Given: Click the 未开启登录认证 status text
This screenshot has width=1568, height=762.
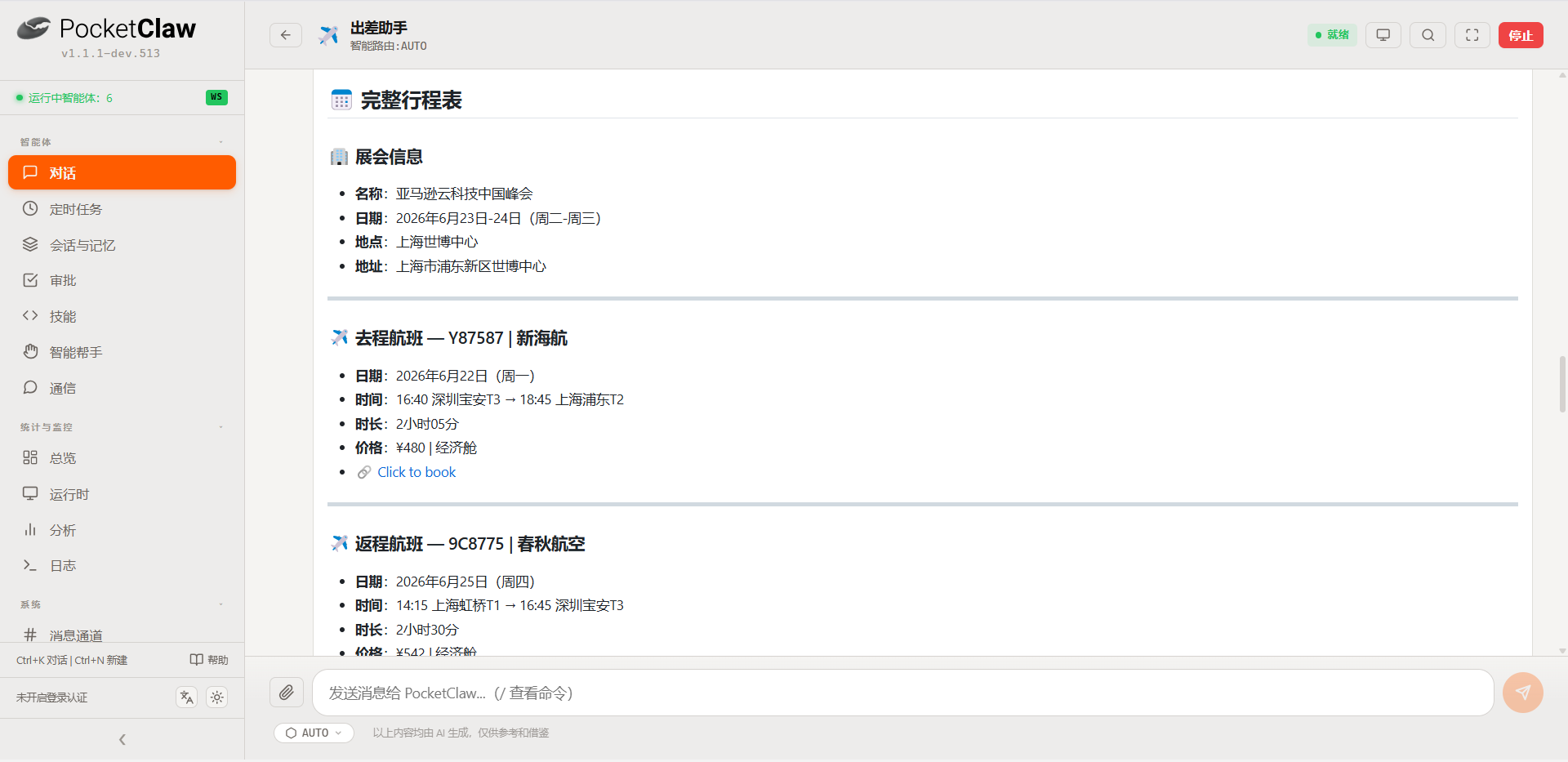Looking at the screenshot, I should [x=52, y=697].
